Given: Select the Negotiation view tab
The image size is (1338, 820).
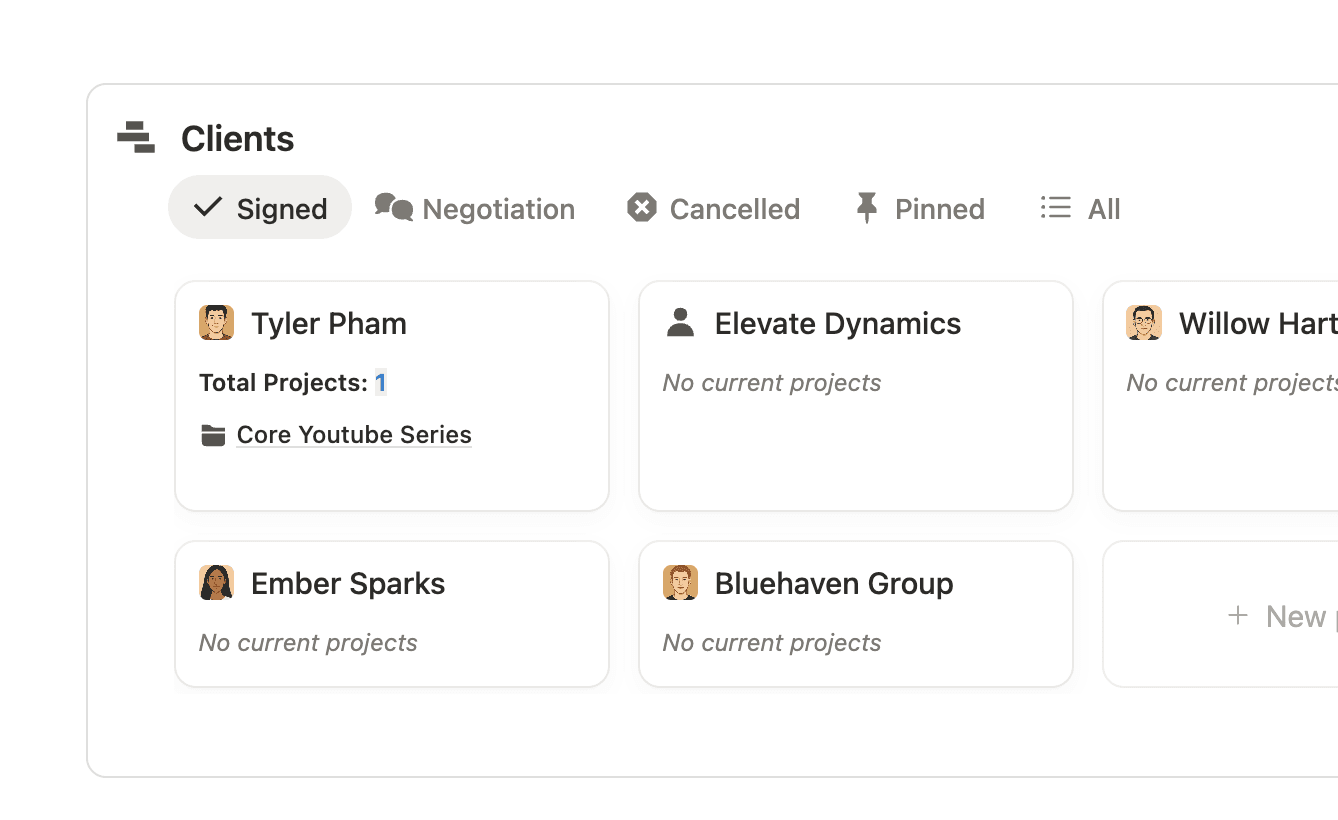Looking at the screenshot, I should [x=474, y=208].
